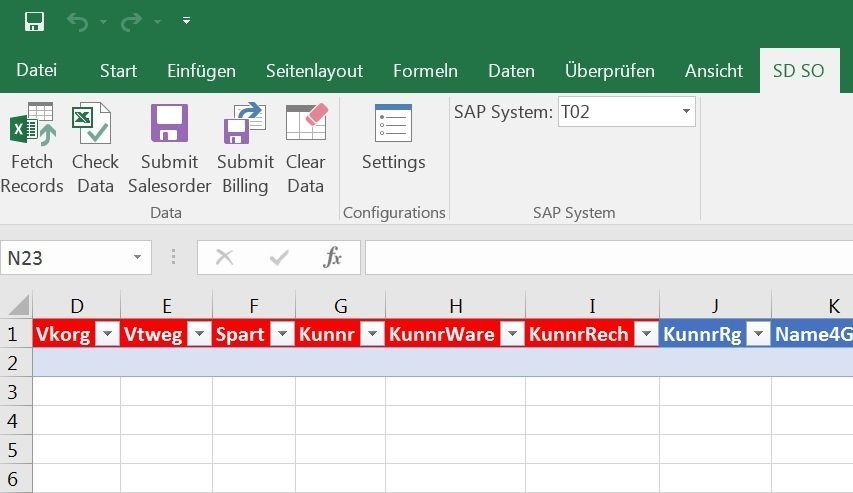Select column E header
Image resolution: width=853 pixels, height=493 pixels.
click(166, 306)
